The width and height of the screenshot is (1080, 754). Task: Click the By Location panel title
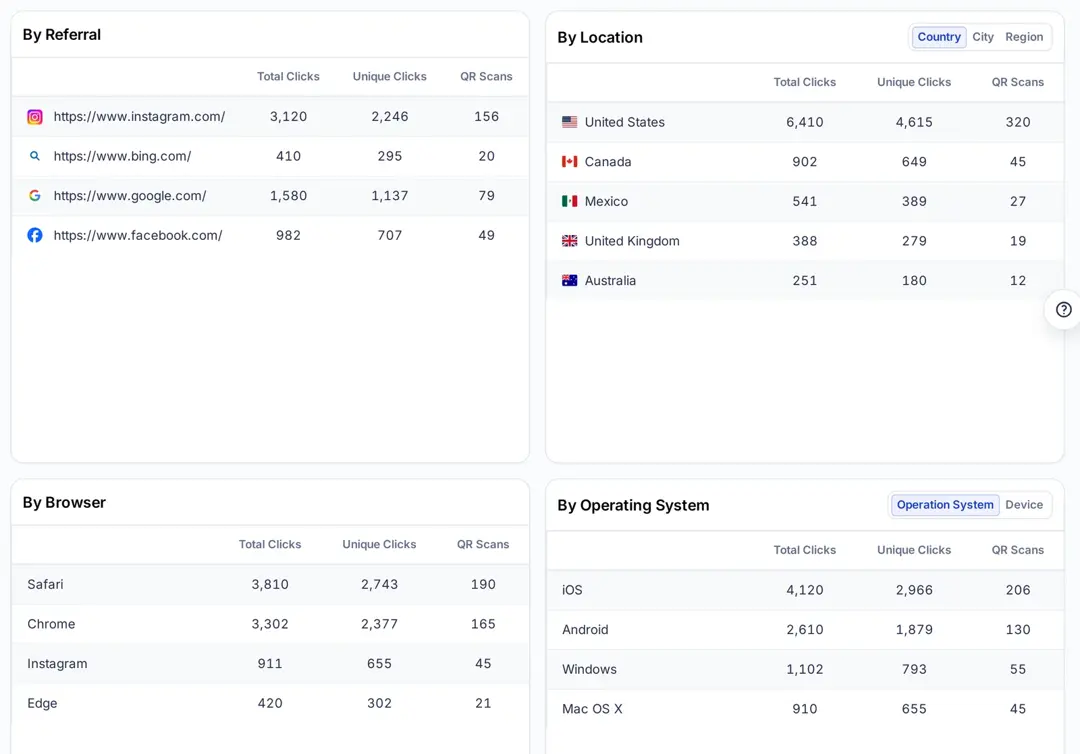coord(600,38)
